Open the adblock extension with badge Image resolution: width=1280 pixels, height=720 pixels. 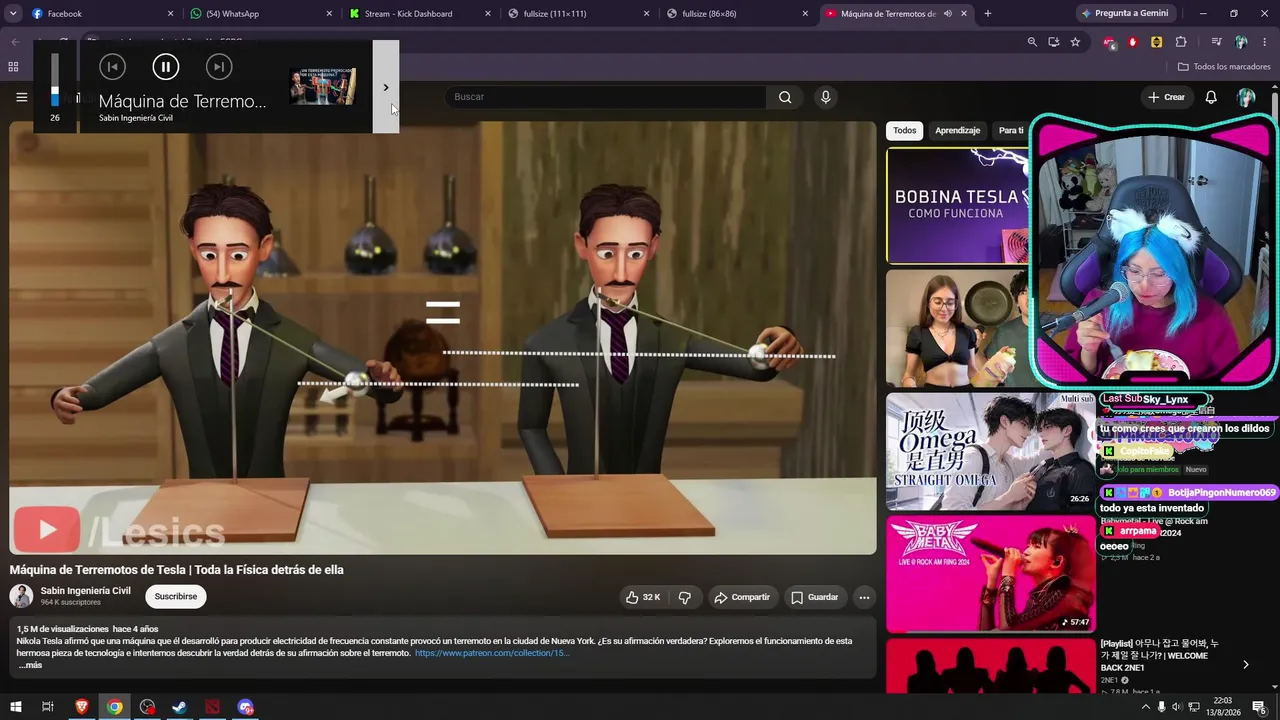(x=1109, y=42)
